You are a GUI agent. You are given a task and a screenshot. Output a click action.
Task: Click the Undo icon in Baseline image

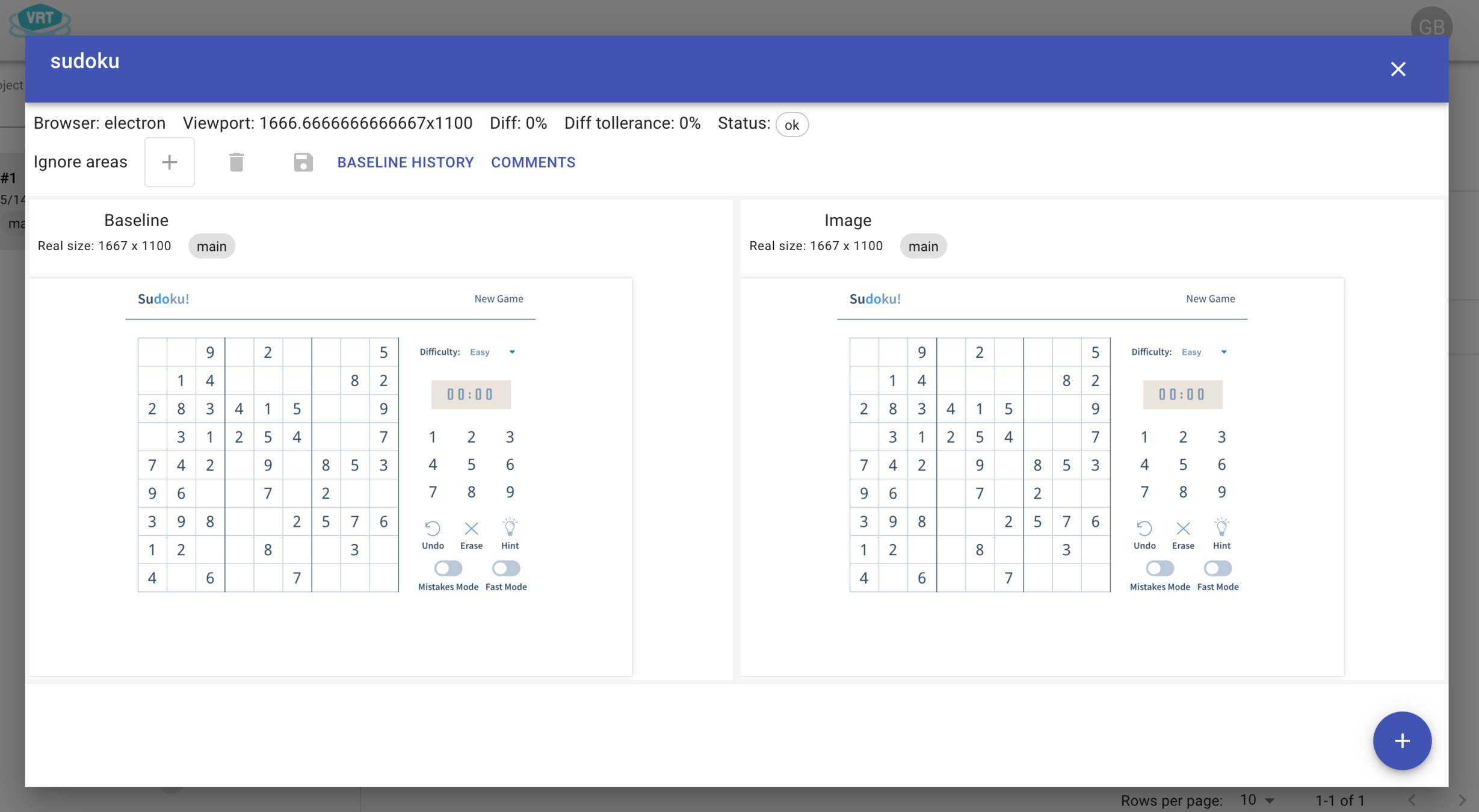[x=433, y=529]
